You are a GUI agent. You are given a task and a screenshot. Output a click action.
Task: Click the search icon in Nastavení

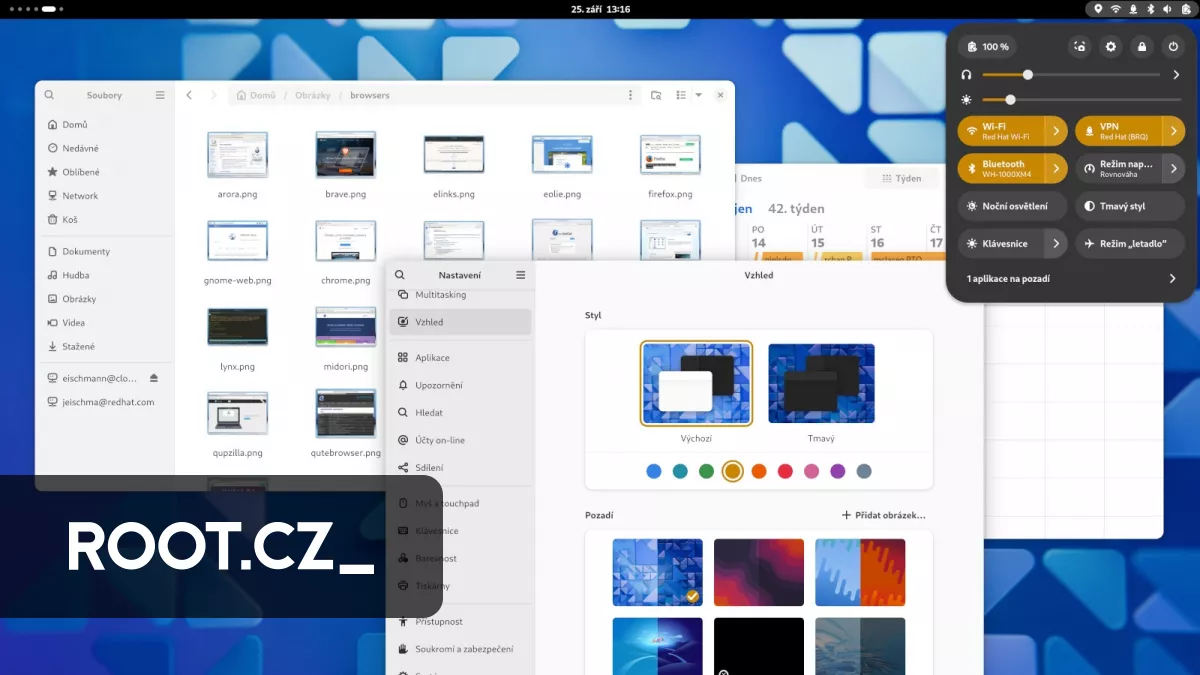point(399,274)
